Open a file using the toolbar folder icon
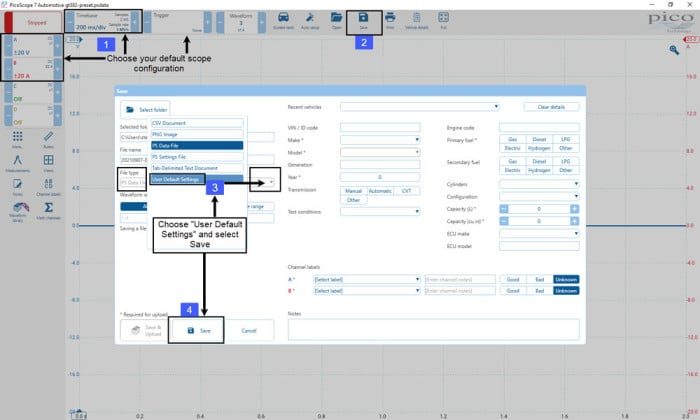Image resolution: width=700 pixels, height=420 pixels. (337, 21)
